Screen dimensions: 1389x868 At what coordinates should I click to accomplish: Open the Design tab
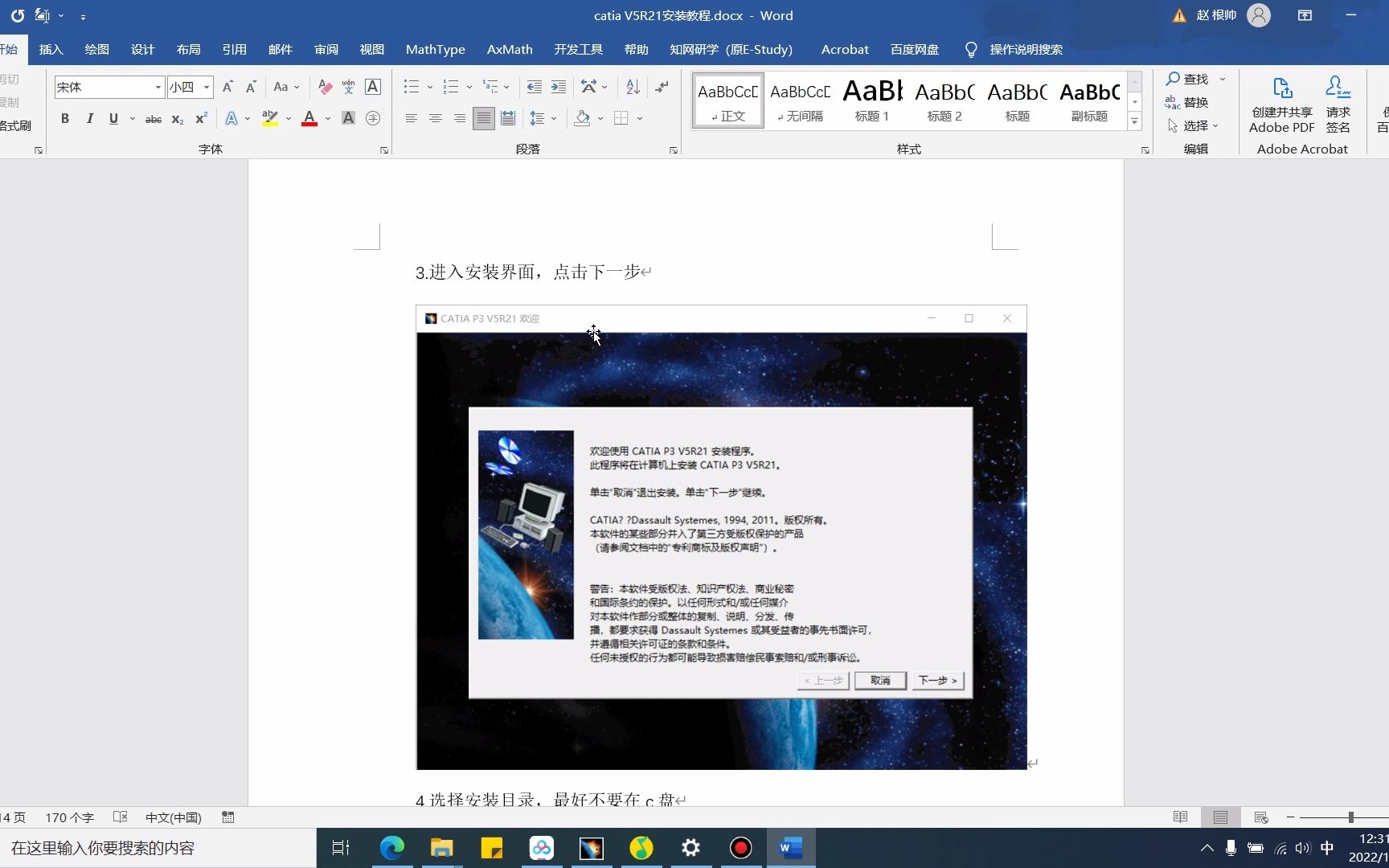142,49
